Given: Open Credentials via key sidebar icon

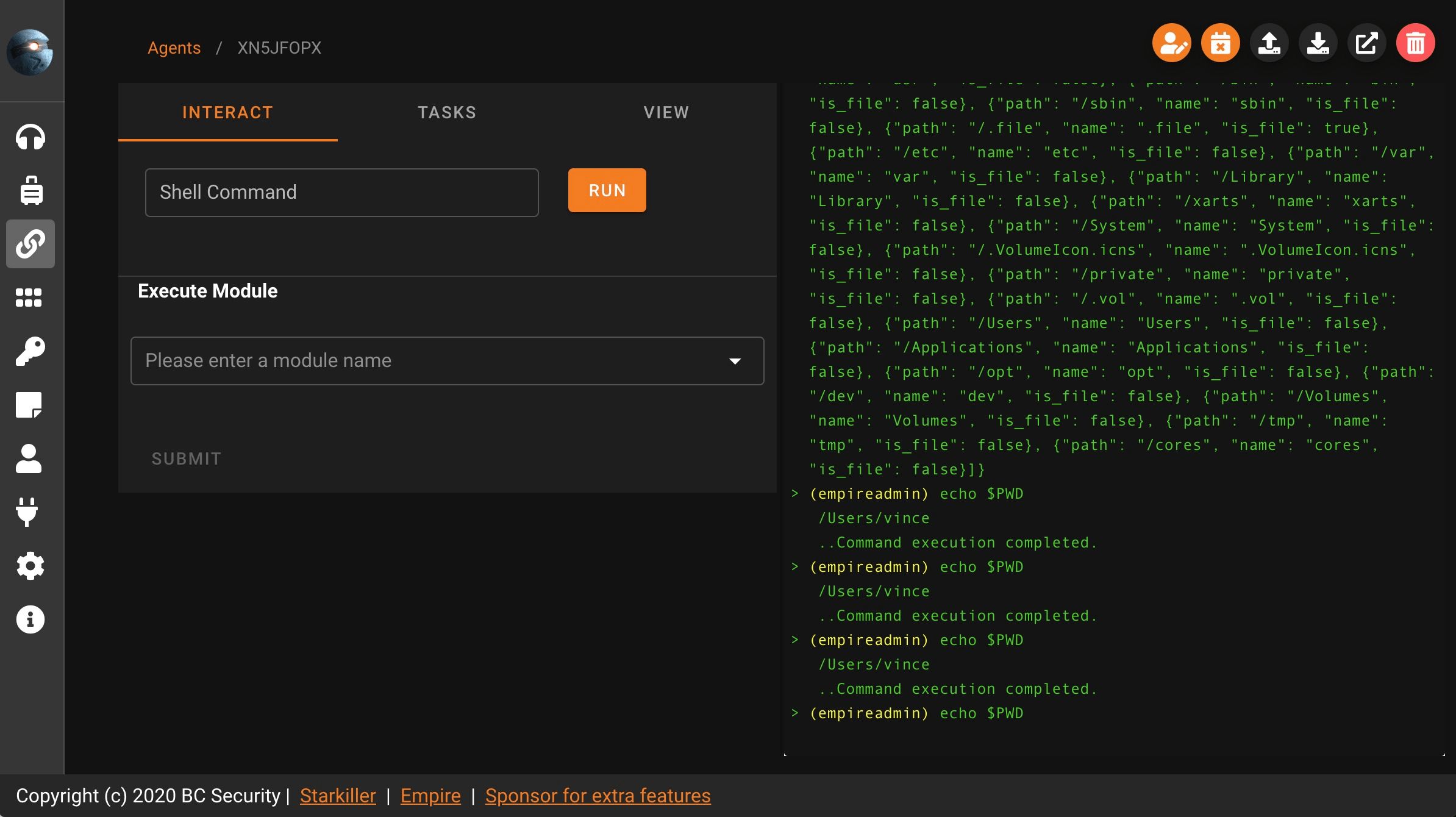Looking at the screenshot, I should 30,351.
